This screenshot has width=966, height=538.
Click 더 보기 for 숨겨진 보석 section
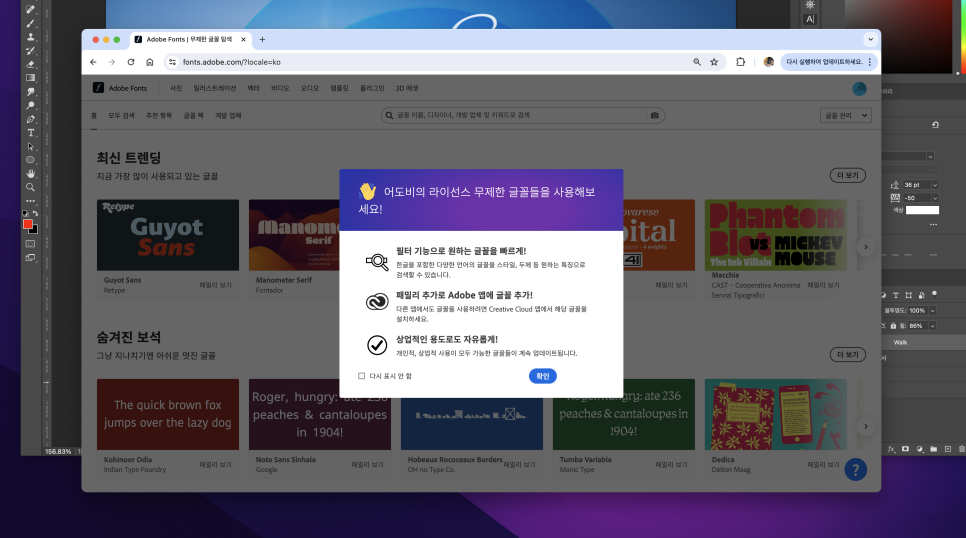pos(848,354)
